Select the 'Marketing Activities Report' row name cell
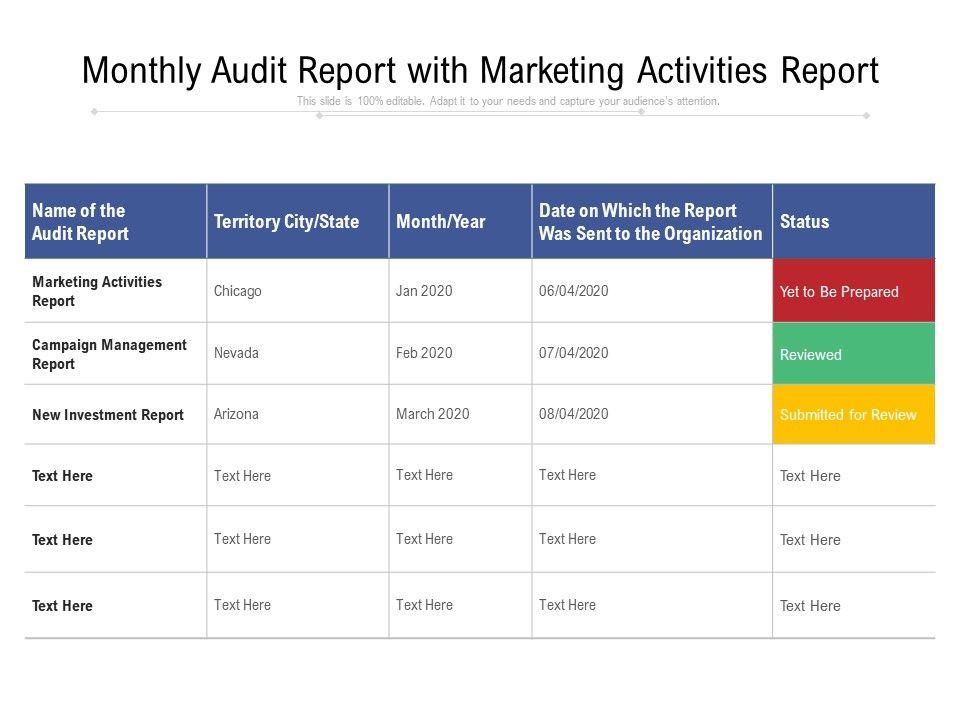Screen dimensions: 960x720 click(x=116, y=291)
